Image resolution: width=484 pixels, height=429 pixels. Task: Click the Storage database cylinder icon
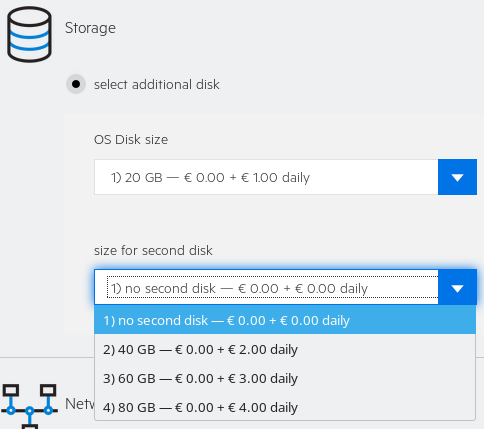pos(29,34)
